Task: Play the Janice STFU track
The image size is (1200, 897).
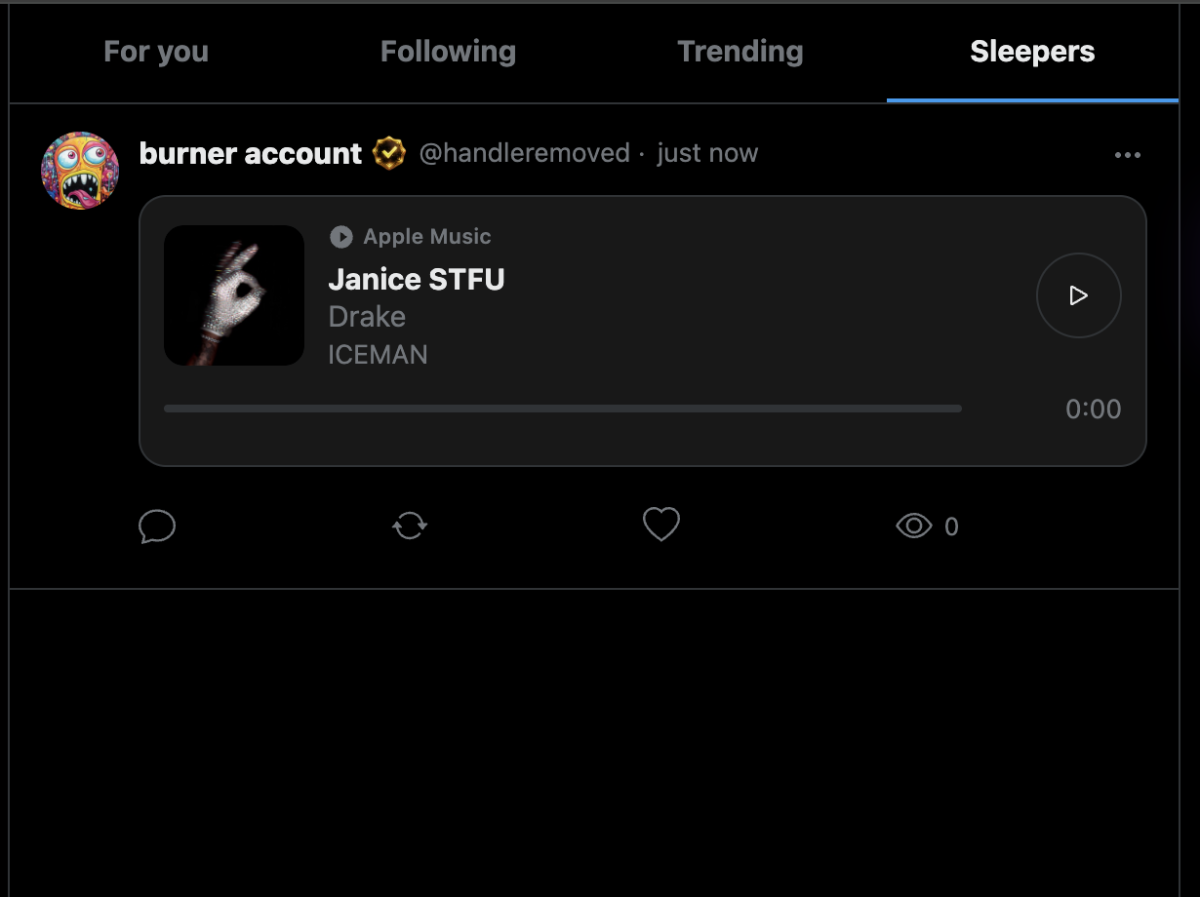Action: [1078, 296]
